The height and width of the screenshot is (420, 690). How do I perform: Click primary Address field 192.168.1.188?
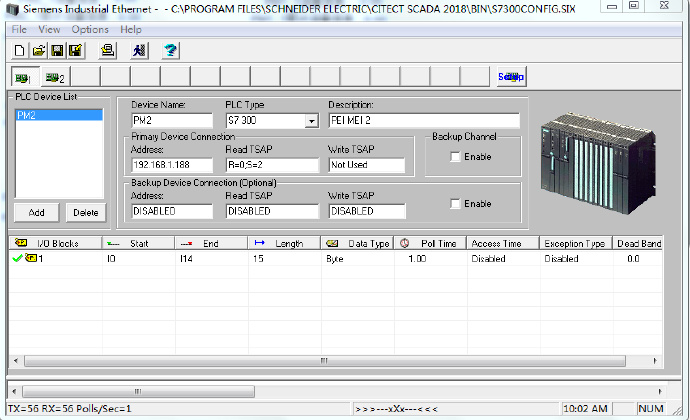pos(172,165)
